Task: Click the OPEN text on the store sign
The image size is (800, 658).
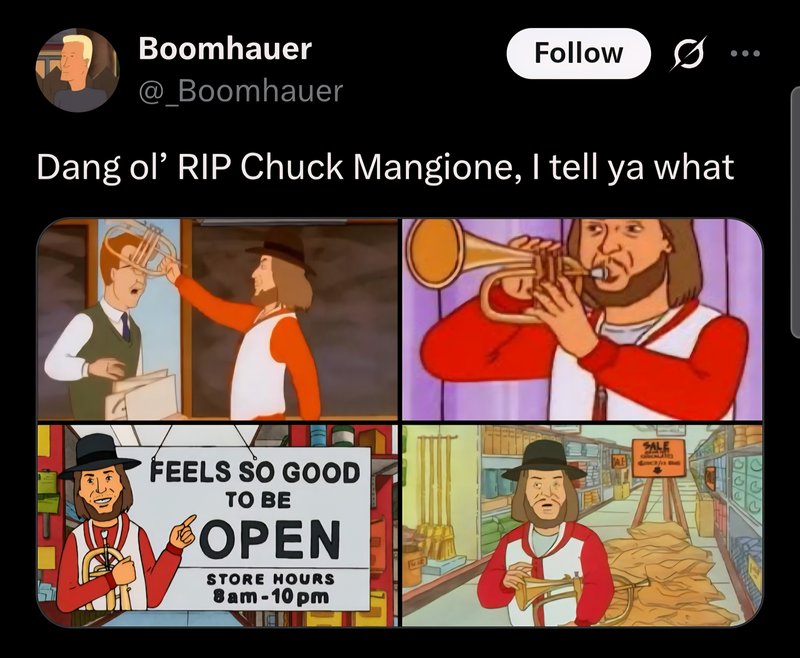Action: (x=270, y=540)
